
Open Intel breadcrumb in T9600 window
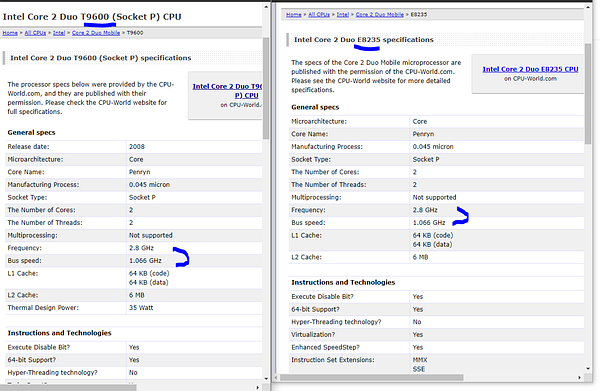[59, 33]
